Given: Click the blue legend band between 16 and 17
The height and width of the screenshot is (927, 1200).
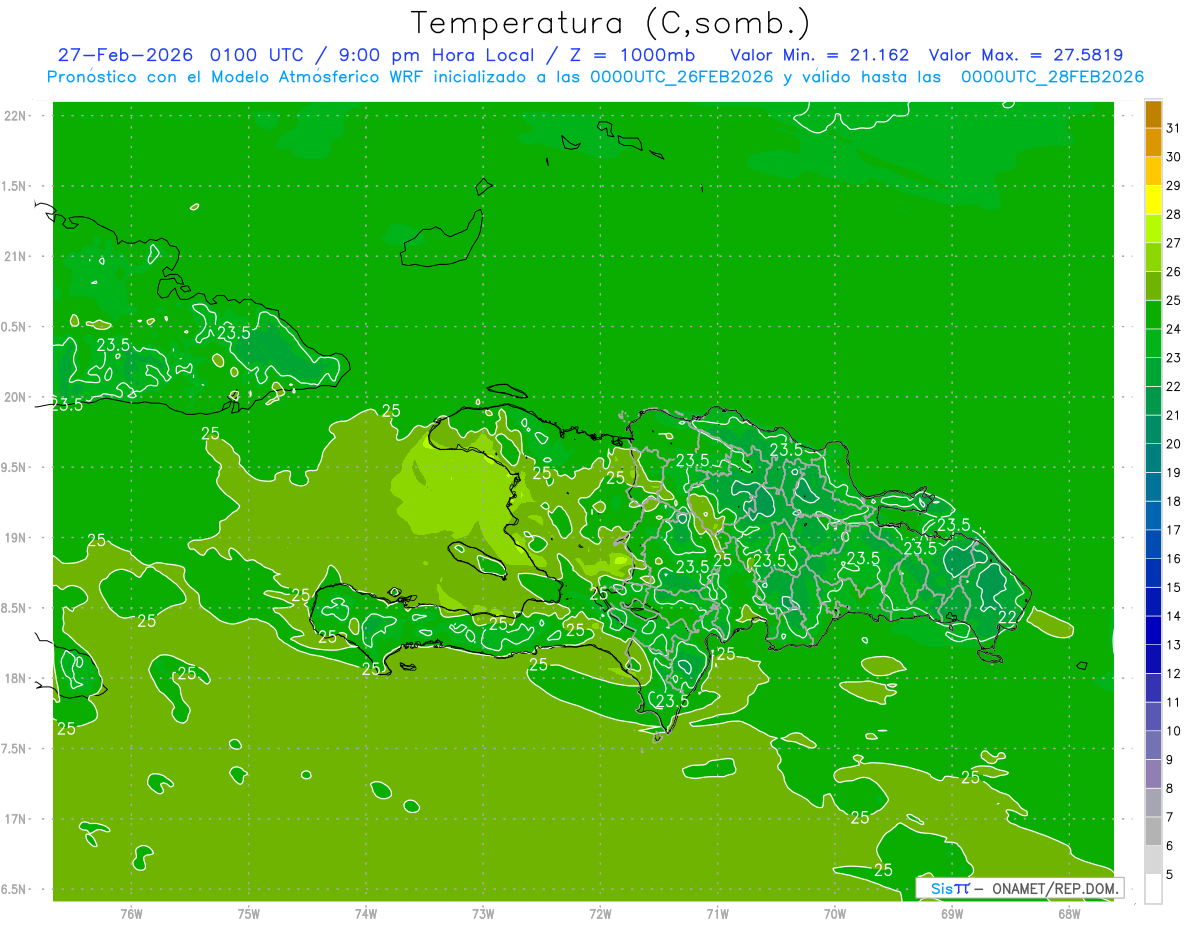Looking at the screenshot, I should pyautogui.click(x=1153, y=544).
